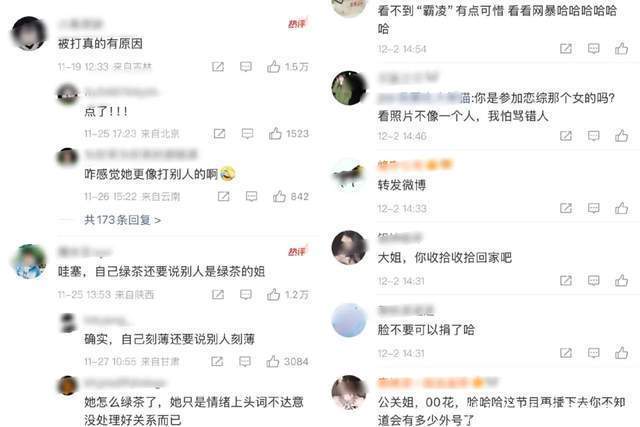The height and width of the screenshot is (427, 640).
Task: Like the comment "脸不要可以捐了哈"
Action: (x=621, y=353)
